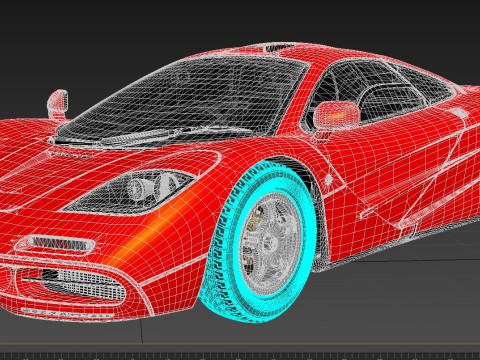
Task: Select the upper front grille slot
Action: tap(61, 243)
